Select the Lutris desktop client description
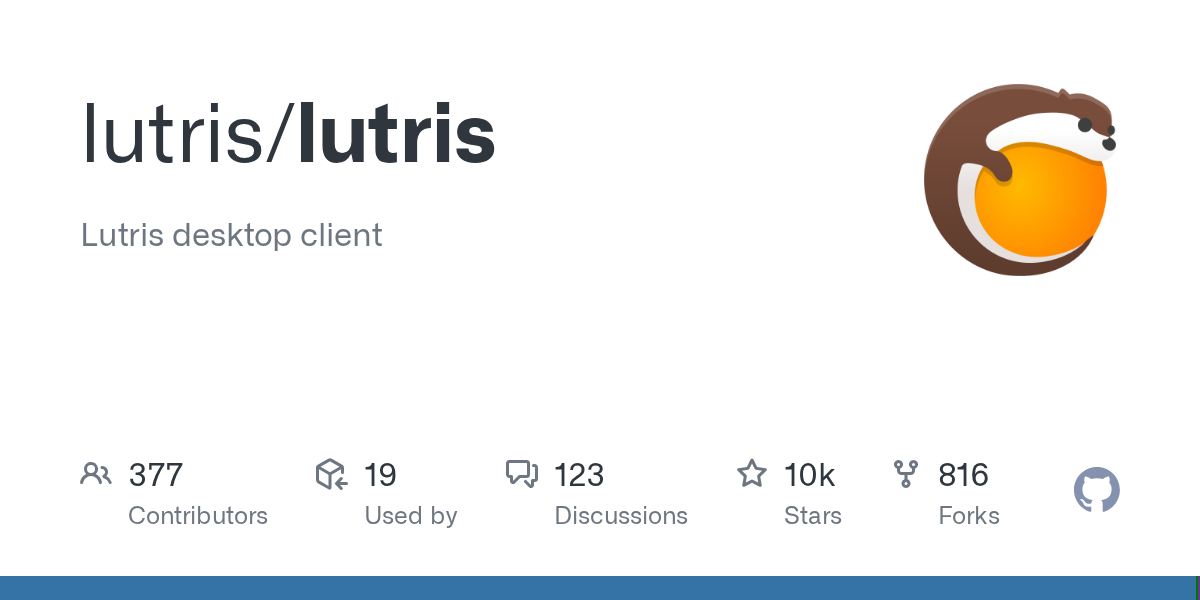Image resolution: width=1200 pixels, height=600 pixels. 232,236
